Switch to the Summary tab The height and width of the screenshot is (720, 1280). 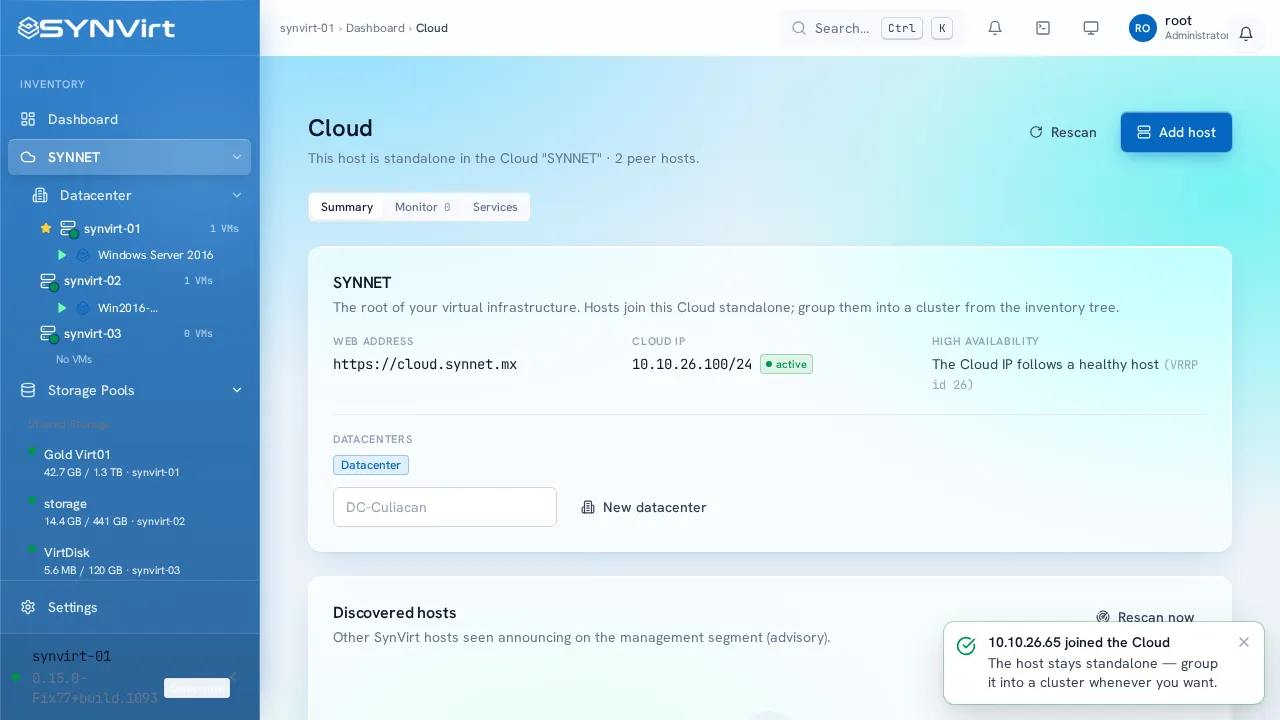[x=347, y=207]
